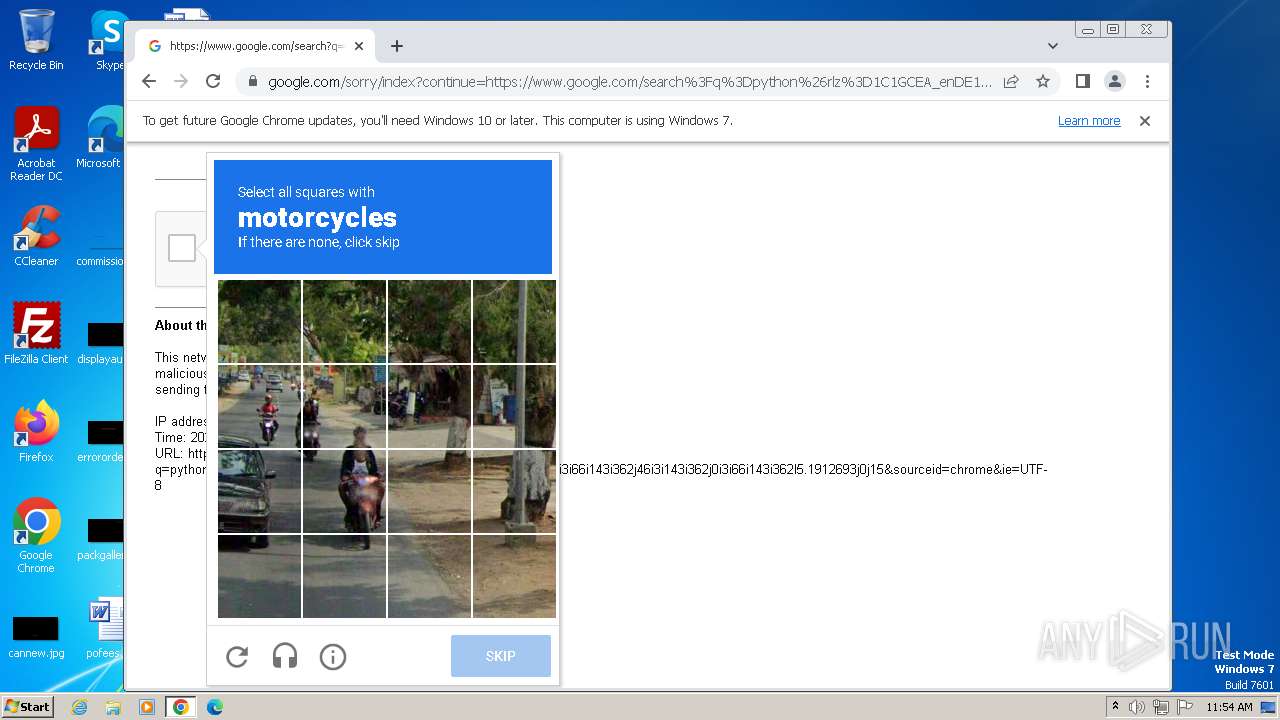The width and height of the screenshot is (1280, 720).
Task: Open cannew.jpg file
Action: point(36,637)
